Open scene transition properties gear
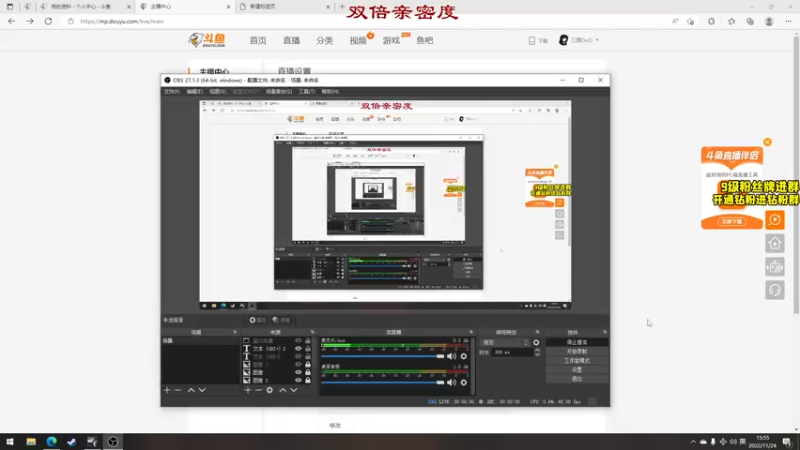Image resolution: width=800 pixels, height=450 pixels. pos(536,342)
